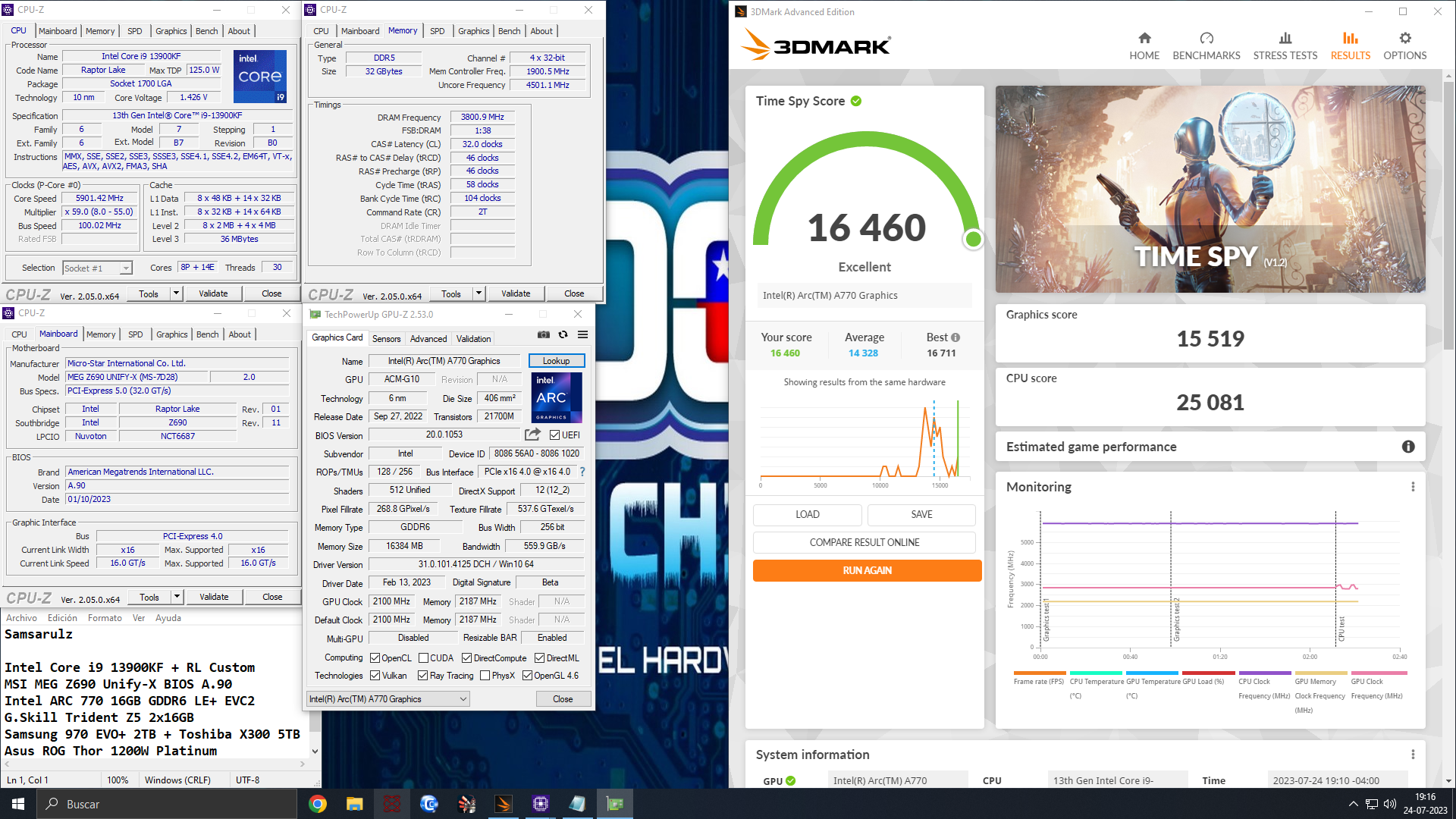Click Close in the GPU-Z window

tap(563, 699)
